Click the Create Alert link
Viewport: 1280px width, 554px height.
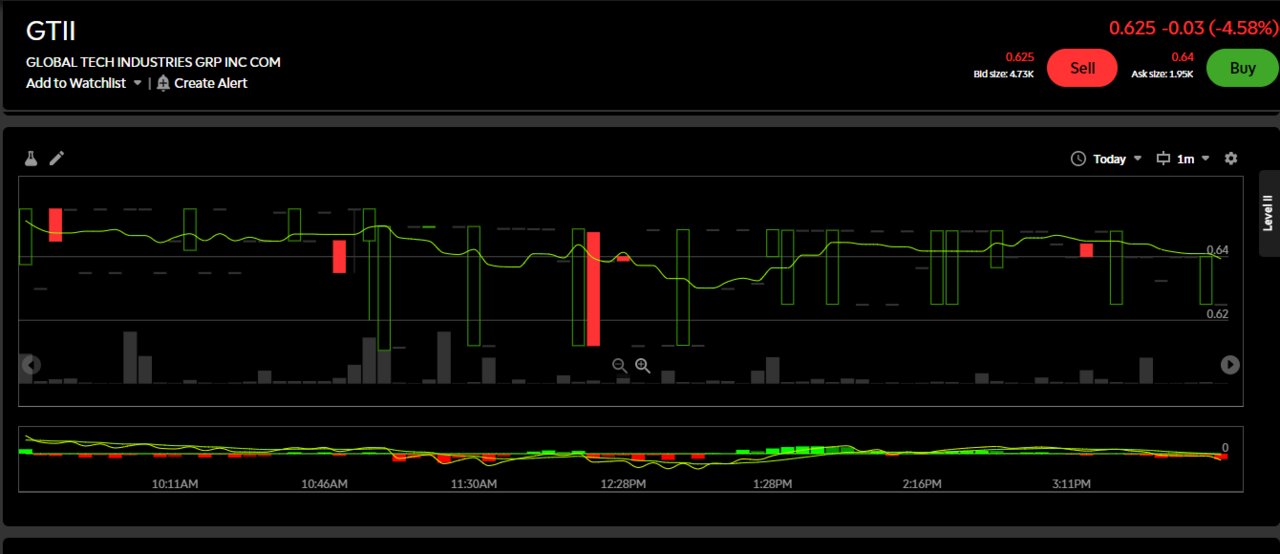(x=211, y=83)
